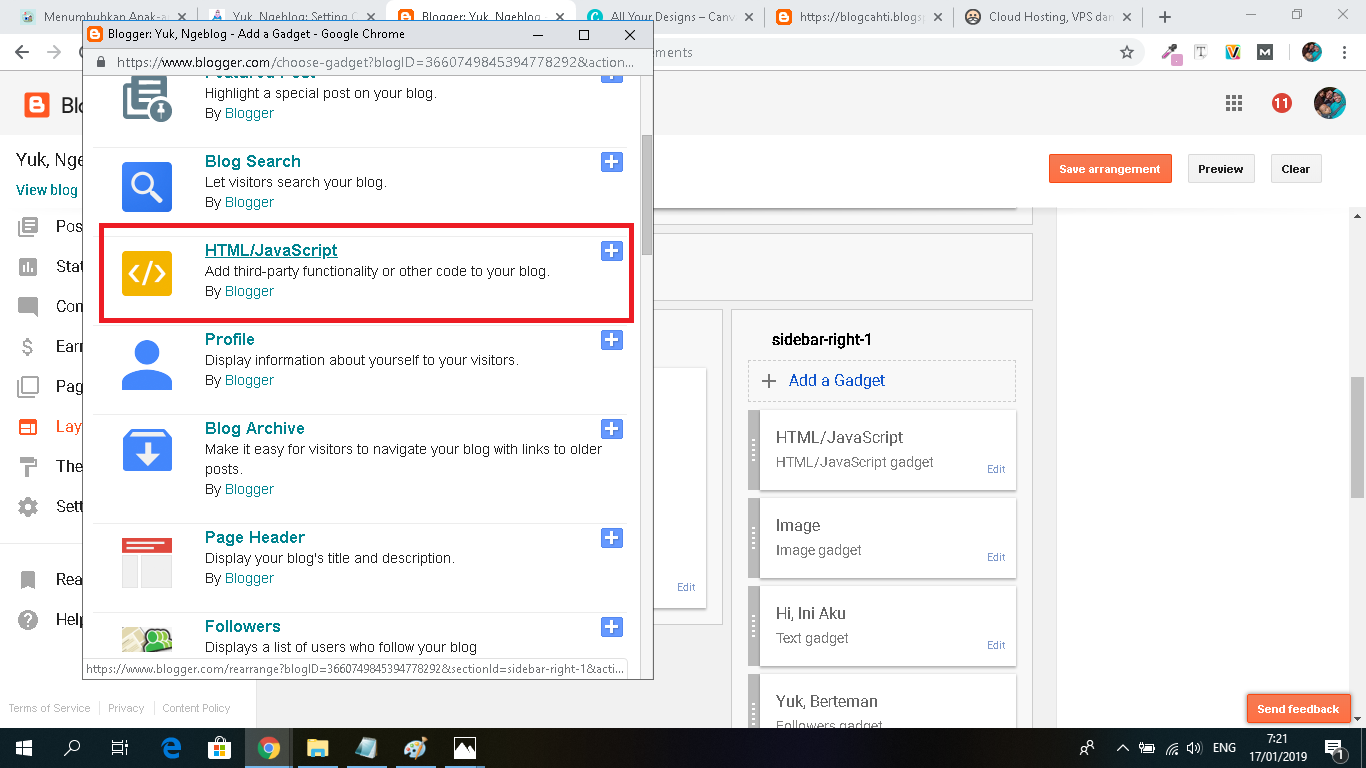
Task: Click the Page Header layout icon
Action: pos(147,562)
